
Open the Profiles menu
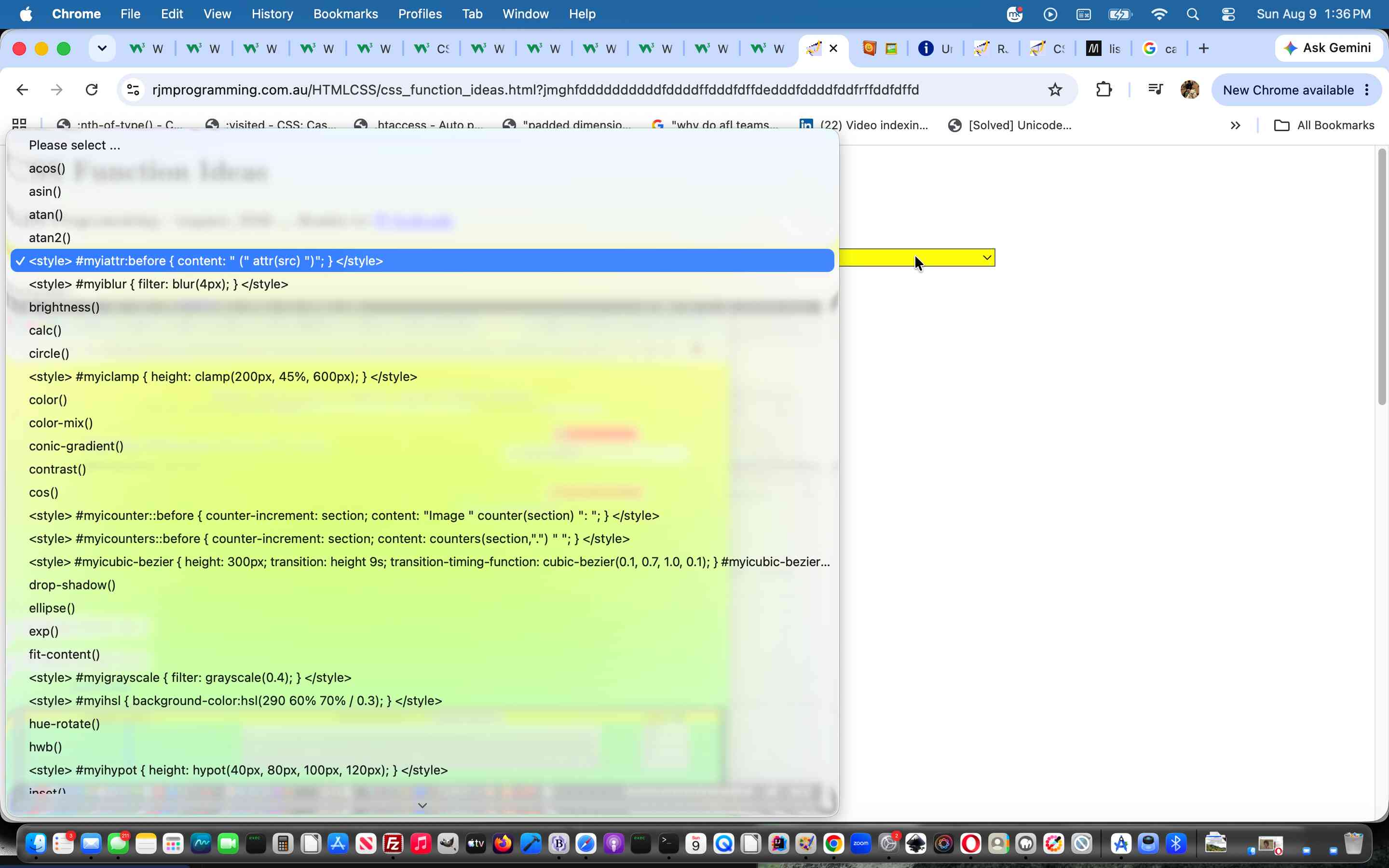tap(420, 14)
